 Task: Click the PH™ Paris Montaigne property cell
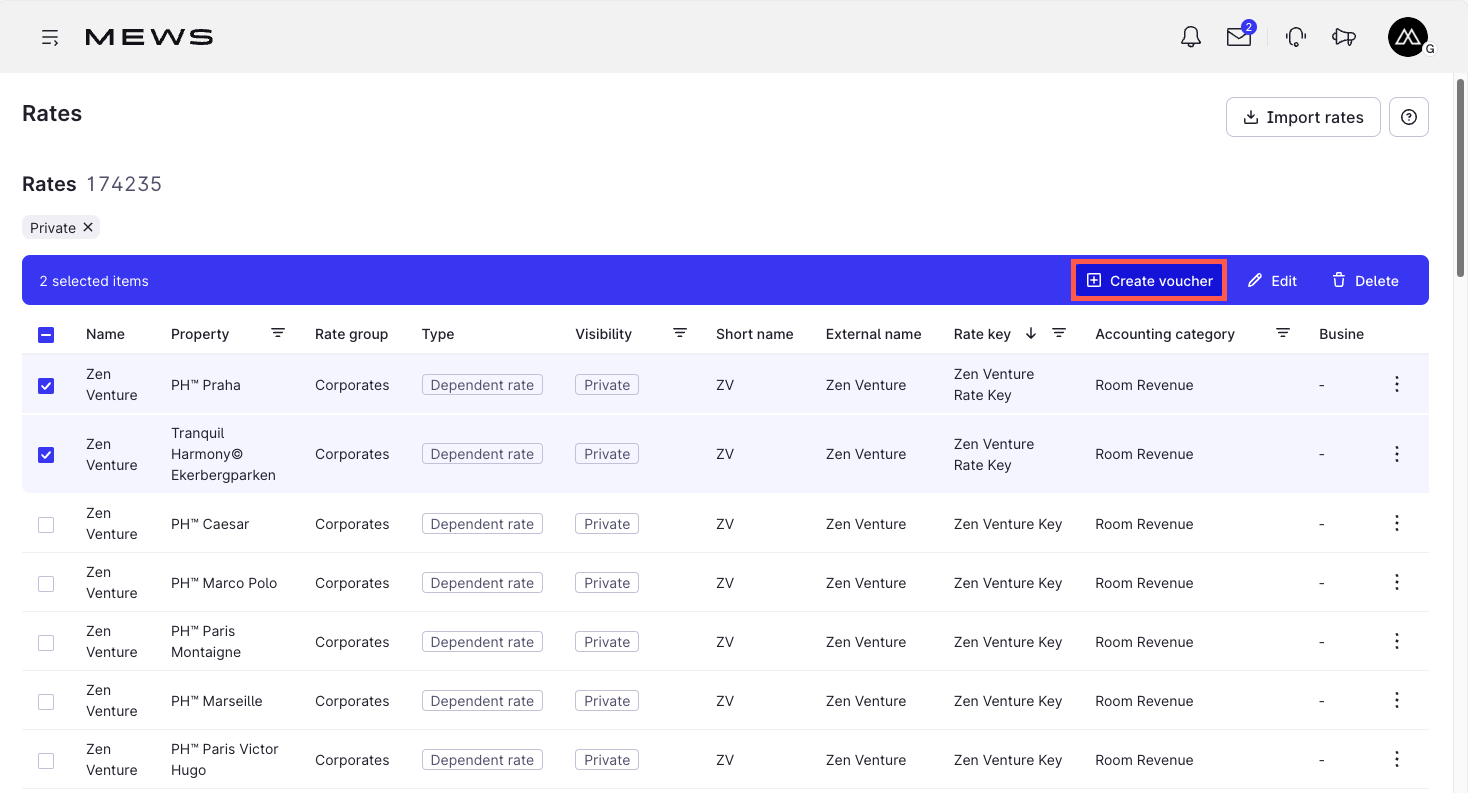[x=206, y=642]
